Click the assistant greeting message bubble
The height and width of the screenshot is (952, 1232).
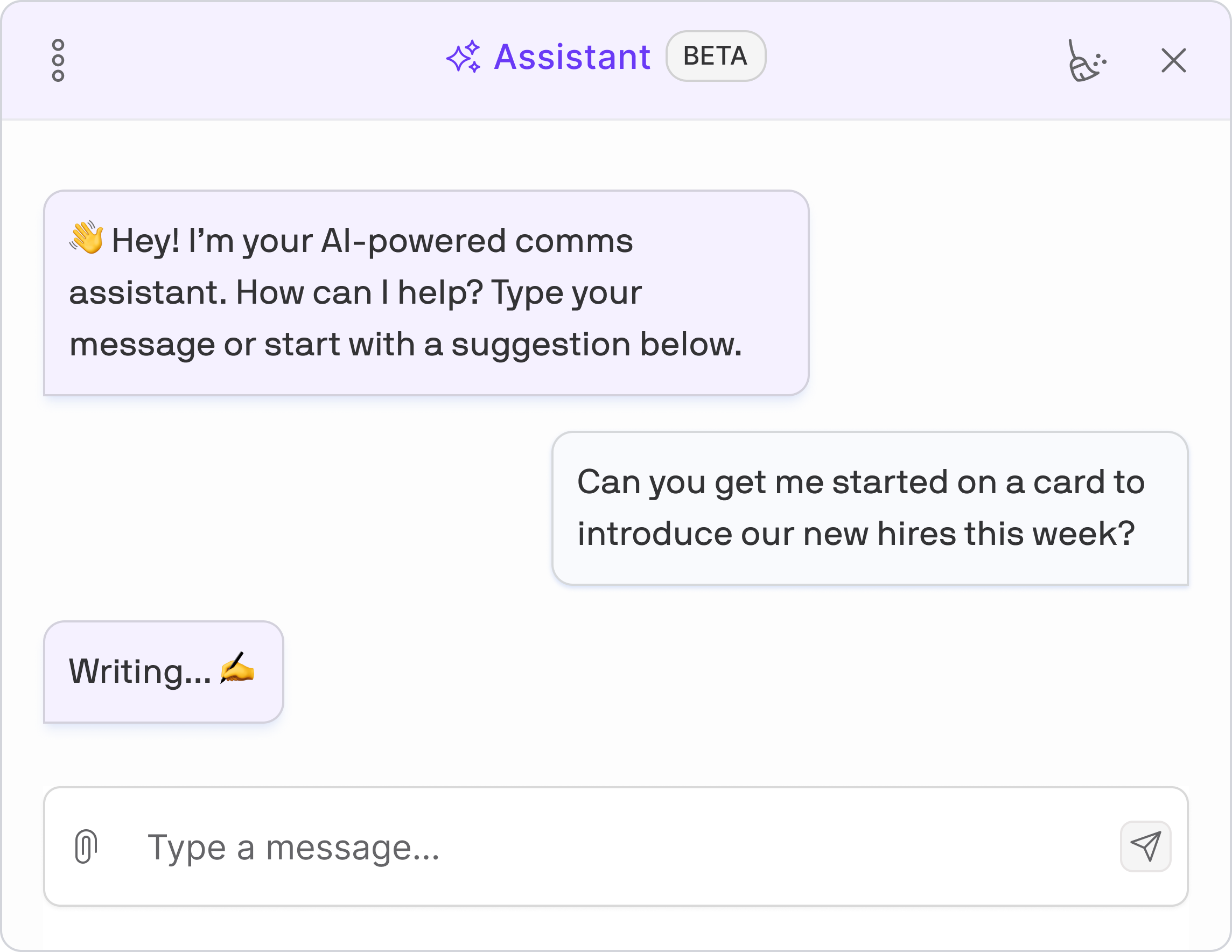426,293
